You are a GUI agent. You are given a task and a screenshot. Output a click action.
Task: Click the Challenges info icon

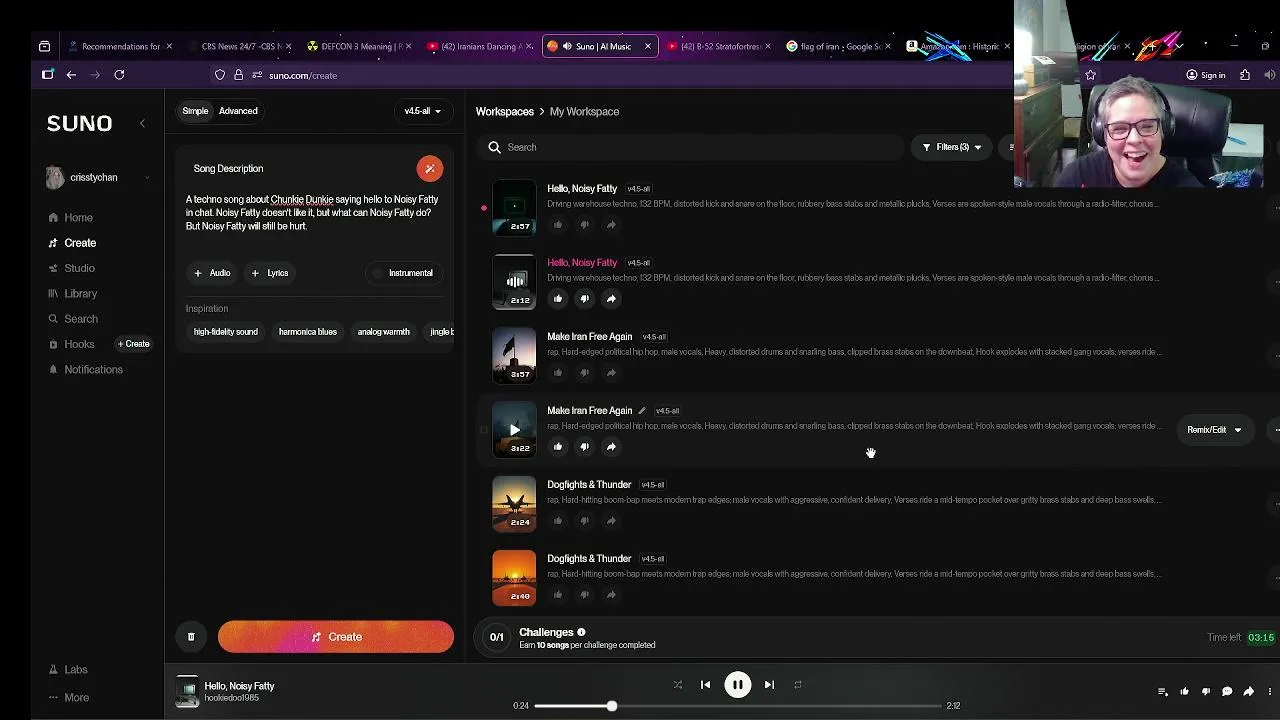pyautogui.click(x=581, y=632)
